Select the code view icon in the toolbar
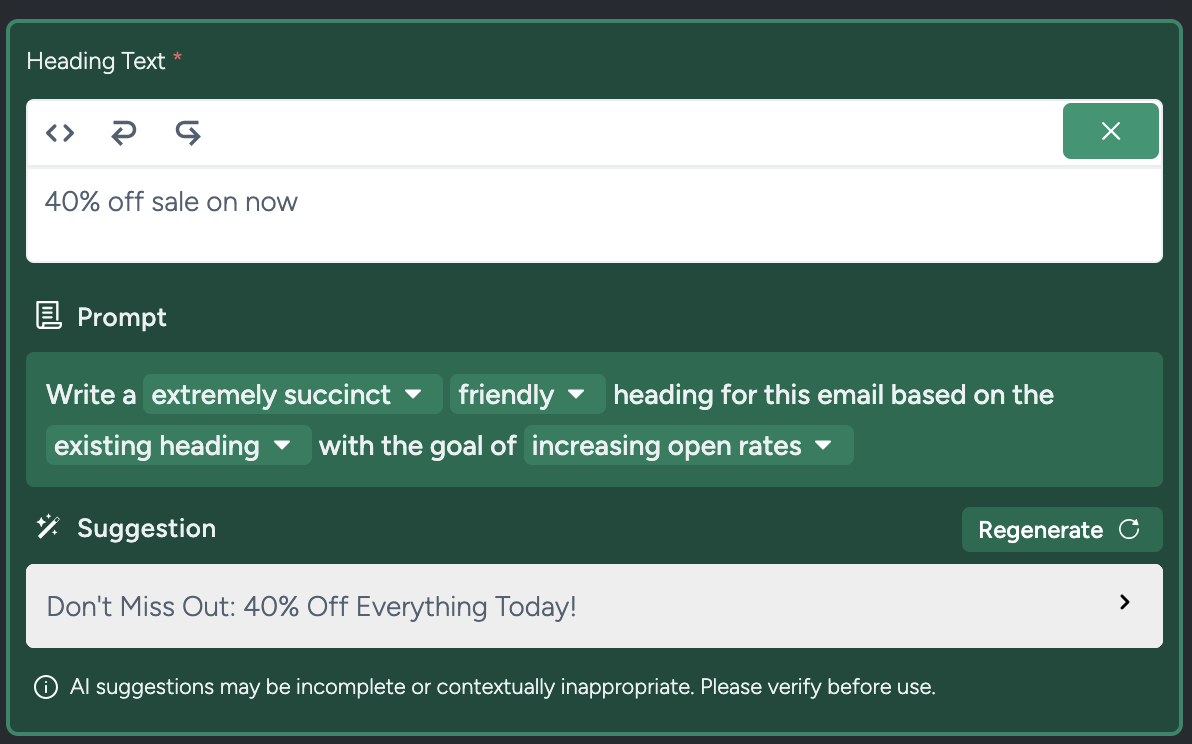The image size is (1192, 744). coord(59,131)
